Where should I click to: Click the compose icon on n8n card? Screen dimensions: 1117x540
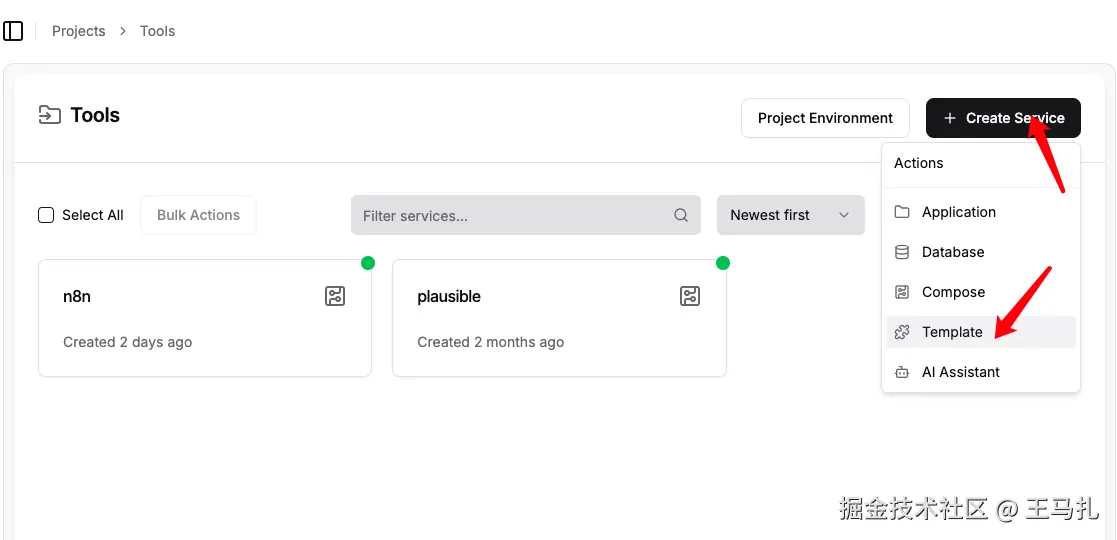(335, 296)
